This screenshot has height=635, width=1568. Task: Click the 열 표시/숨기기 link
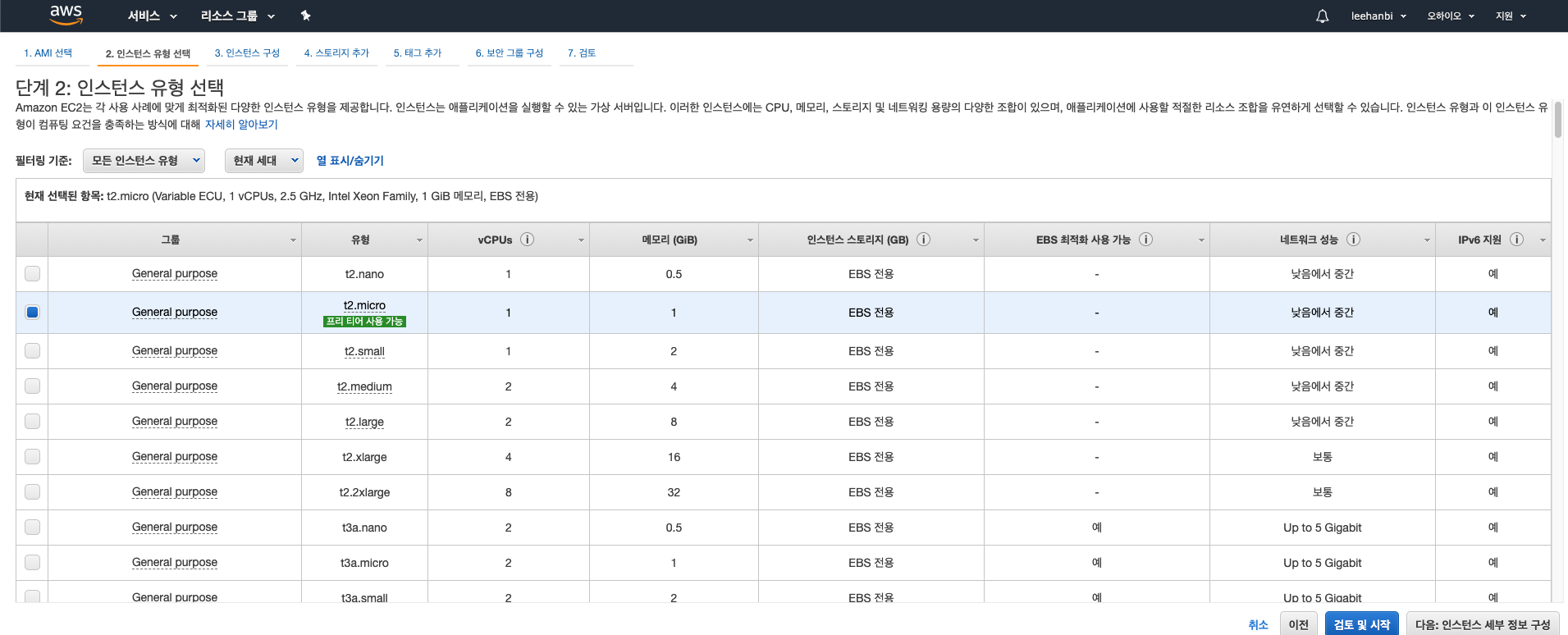pyautogui.click(x=350, y=161)
